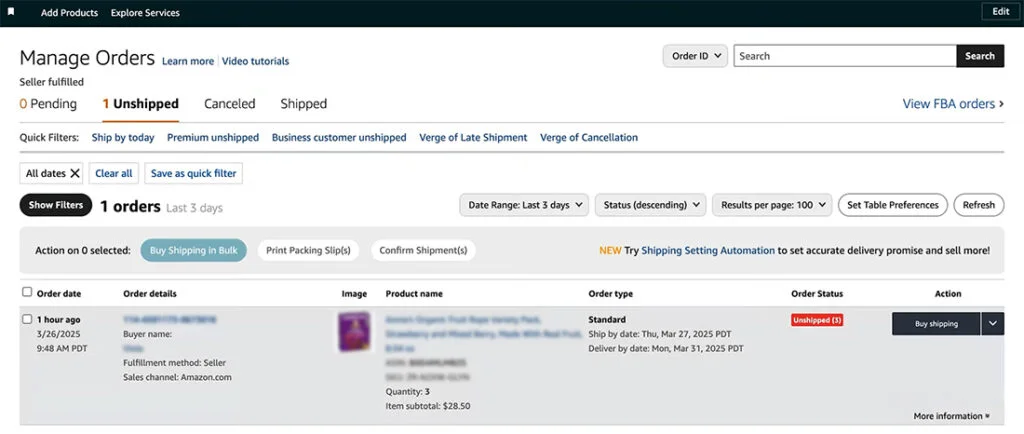
Task: Click the Sales channel: Amazon.com text
Action: point(177,377)
